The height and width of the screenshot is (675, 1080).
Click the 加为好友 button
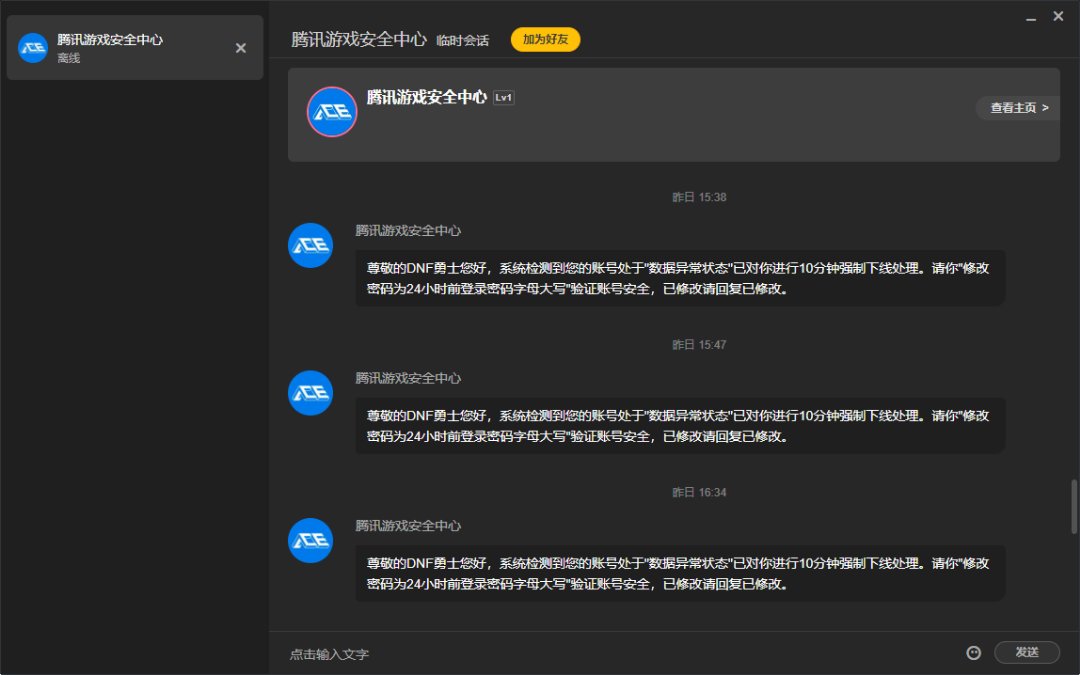546,39
